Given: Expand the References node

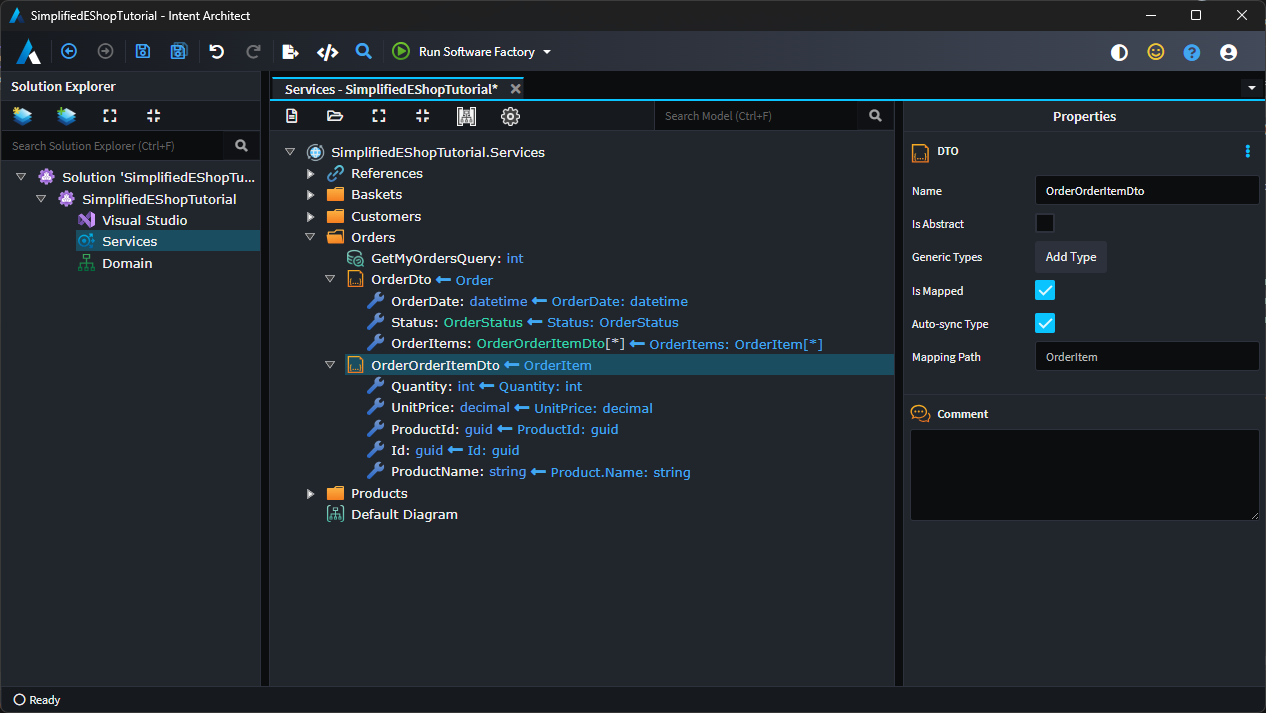Looking at the screenshot, I should click(311, 174).
